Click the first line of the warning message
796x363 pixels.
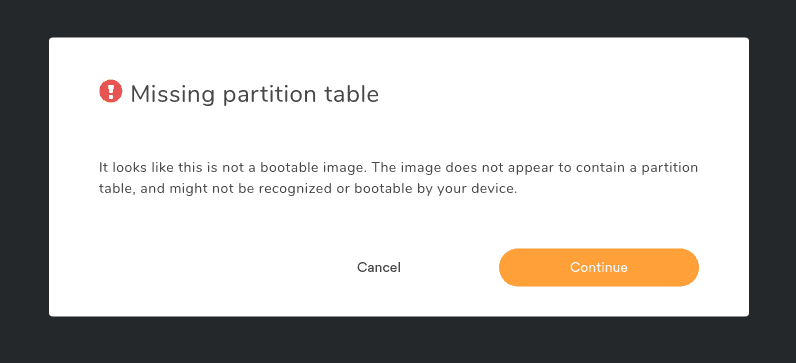tap(399, 168)
